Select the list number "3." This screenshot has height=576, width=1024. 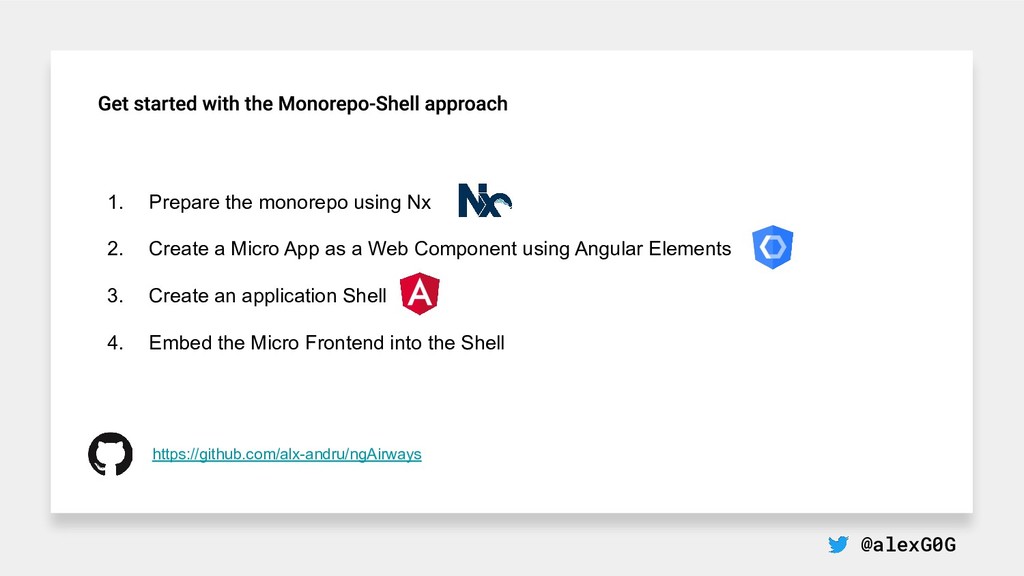[115, 296]
